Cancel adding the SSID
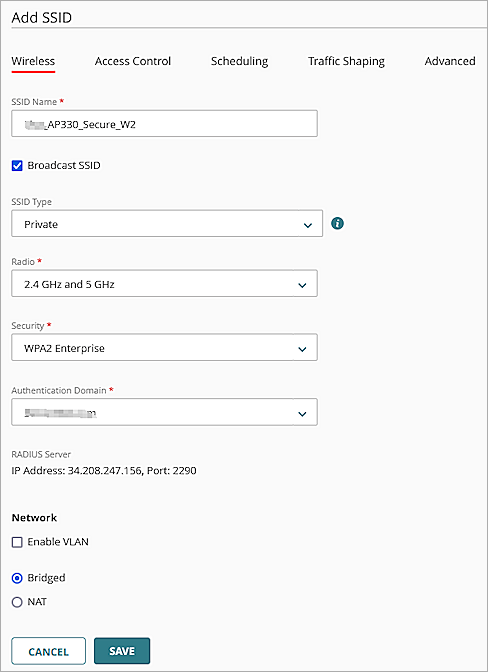This screenshot has width=488, height=672. [48, 651]
